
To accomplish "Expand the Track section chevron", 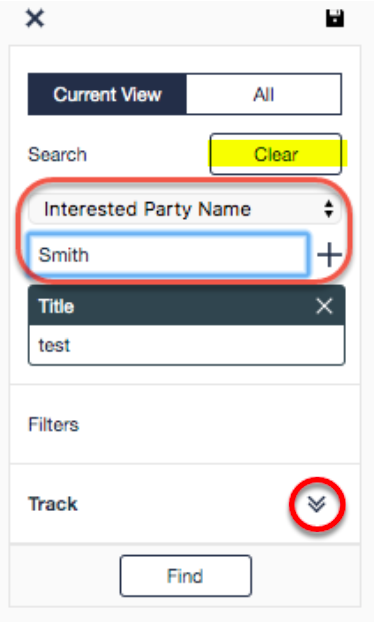I will click(317, 504).
